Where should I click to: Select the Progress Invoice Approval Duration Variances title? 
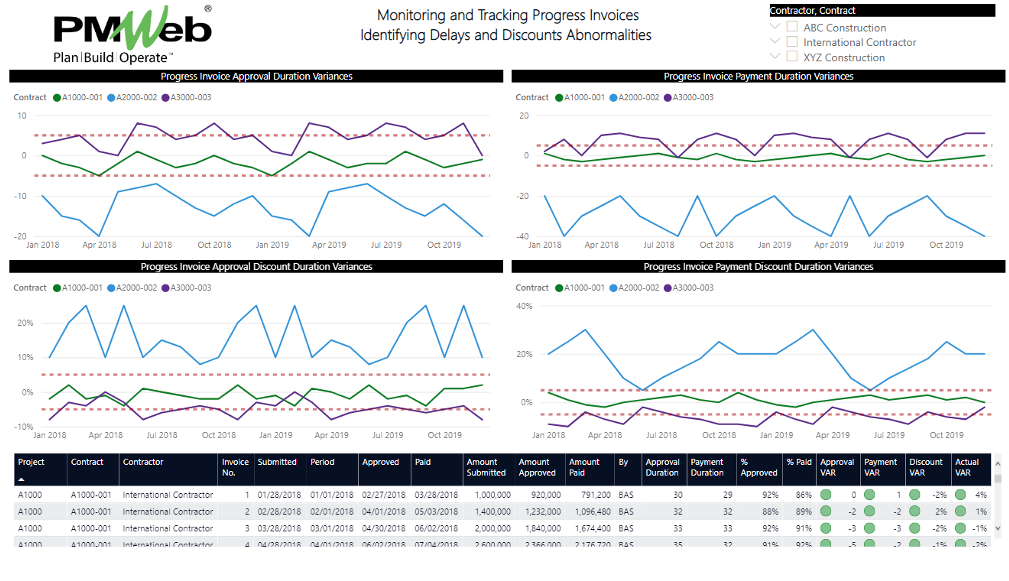coord(257,76)
